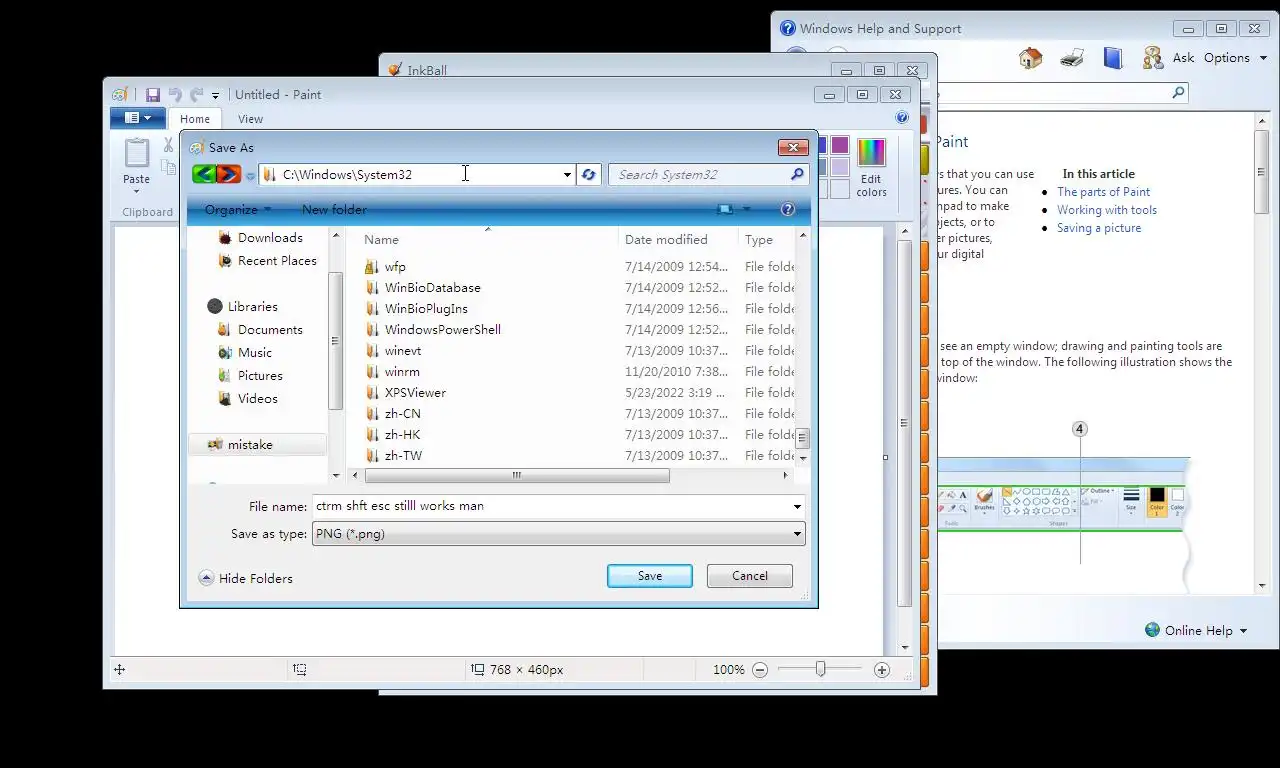Select the zh-HK folder
Screen dimensions: 1280x768
[393, 435]
